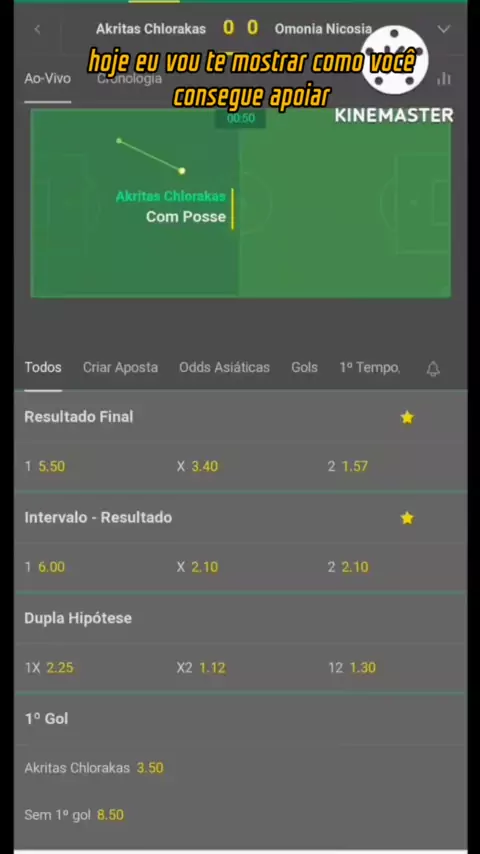Open the match statistics bar-chart icon
This screenshot has width=480, height=854.
click(444, 79)
